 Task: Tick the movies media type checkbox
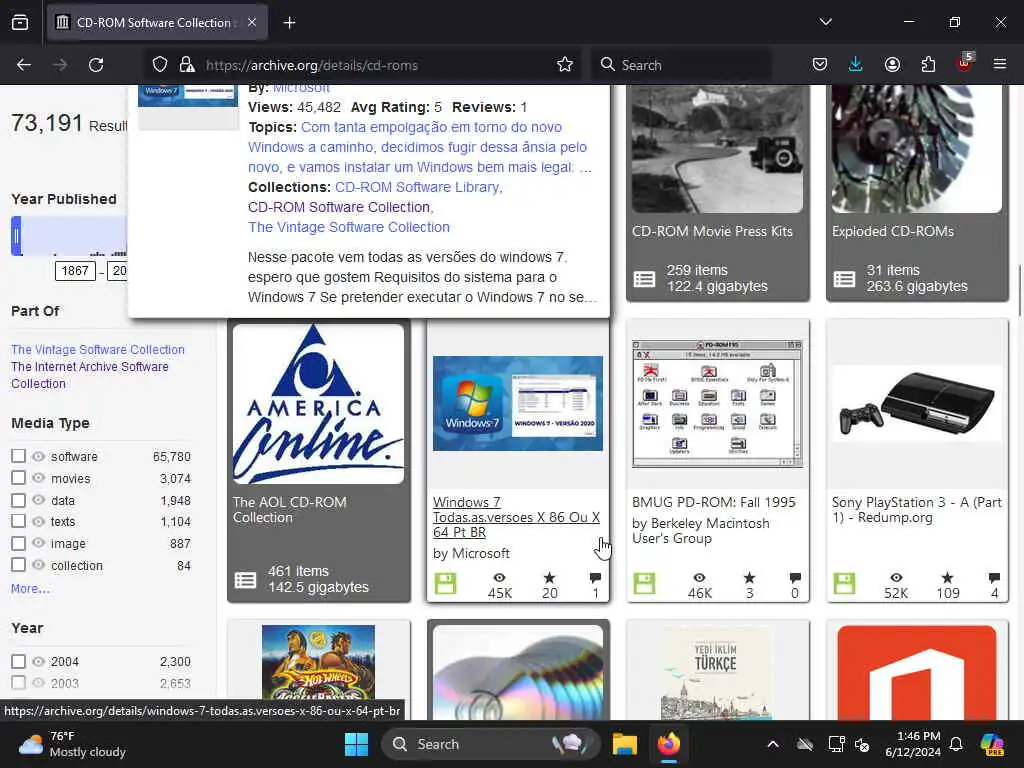click(x=18, y=478)
